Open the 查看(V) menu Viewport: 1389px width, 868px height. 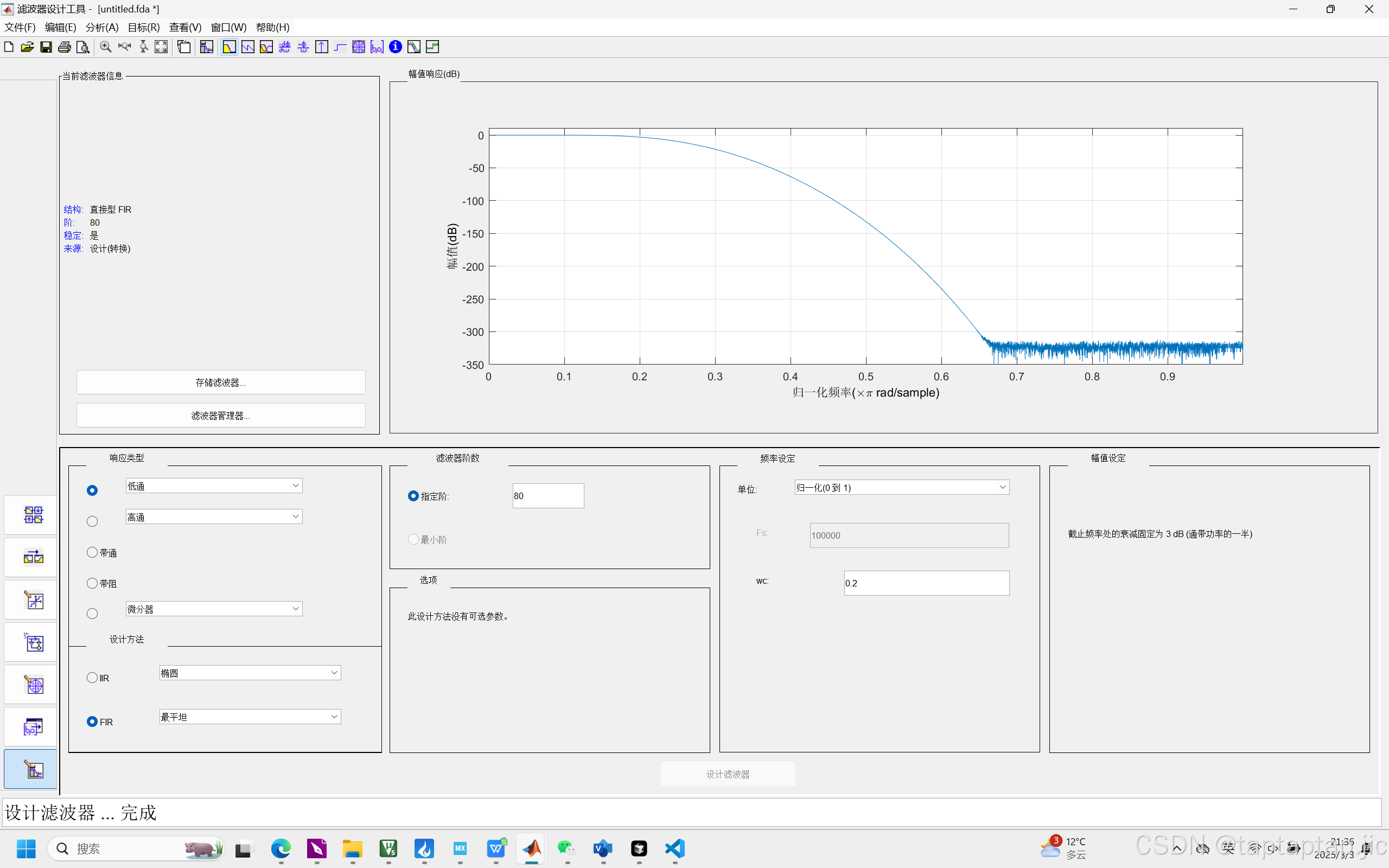[x=185, y=28]
